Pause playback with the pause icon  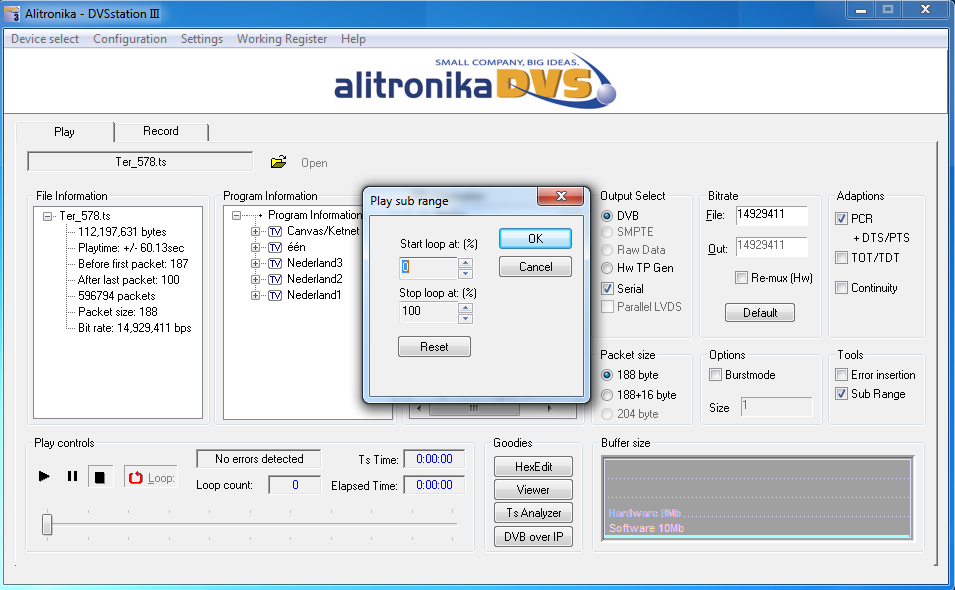[72, 477]
